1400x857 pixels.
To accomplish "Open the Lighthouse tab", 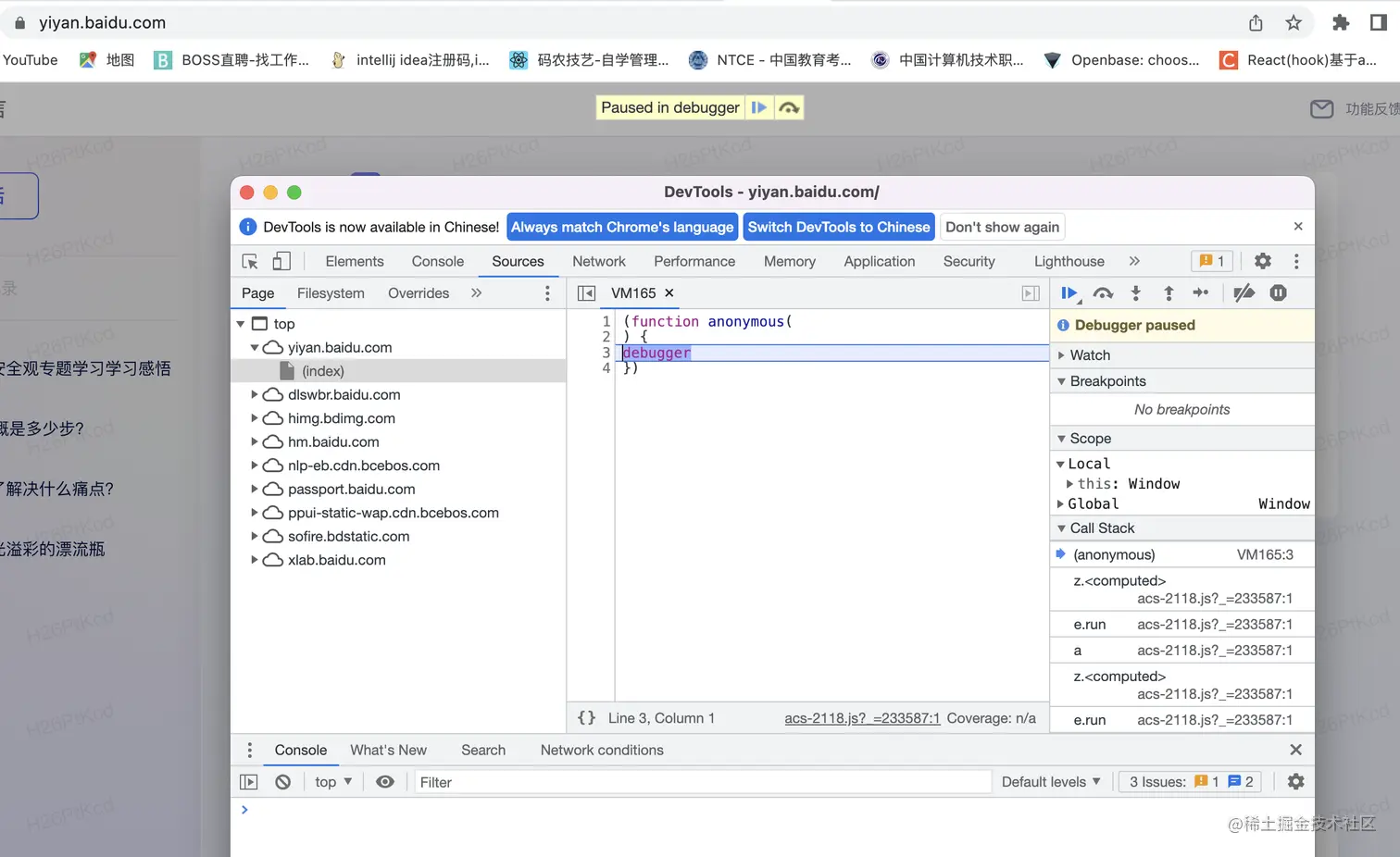I will [x=1069, y=262].
